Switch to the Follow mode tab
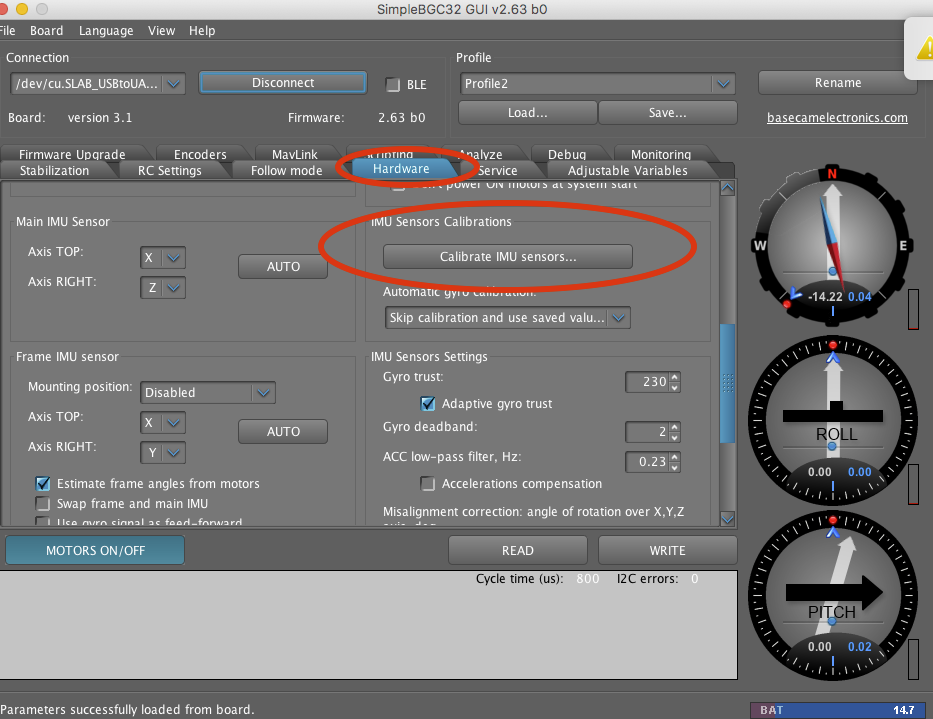Viewport: 933px width, 719px height. pos(286,171)
